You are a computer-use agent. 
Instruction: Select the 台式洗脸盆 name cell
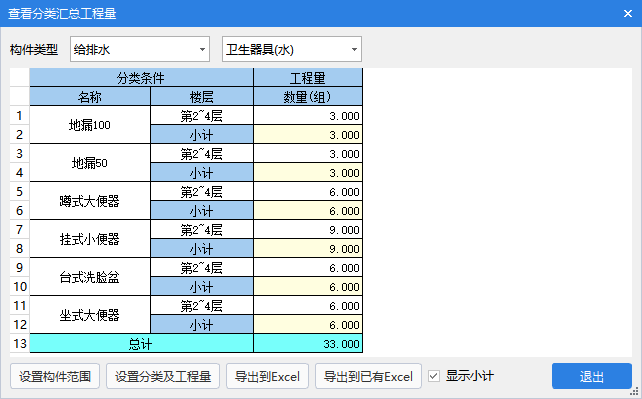coord(90,277)
